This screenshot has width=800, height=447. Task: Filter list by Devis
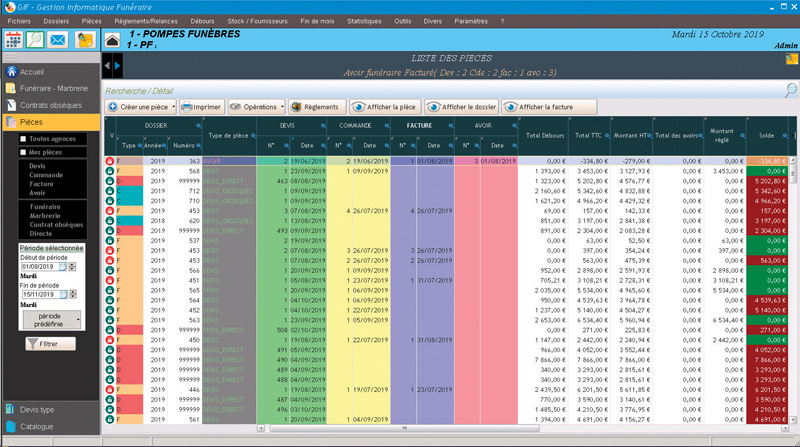(x=37, y=166)
